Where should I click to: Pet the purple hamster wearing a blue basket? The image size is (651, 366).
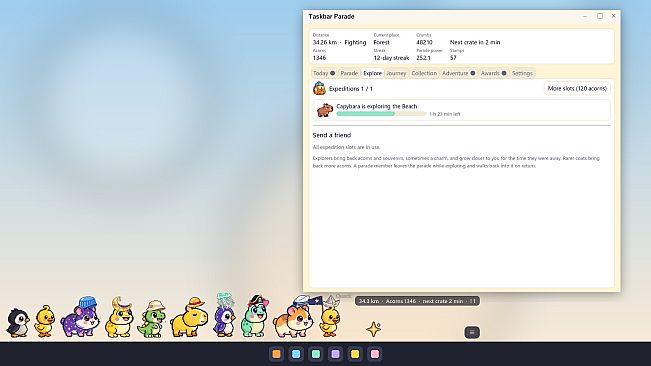pyautogui.click(x=81, y=317)
